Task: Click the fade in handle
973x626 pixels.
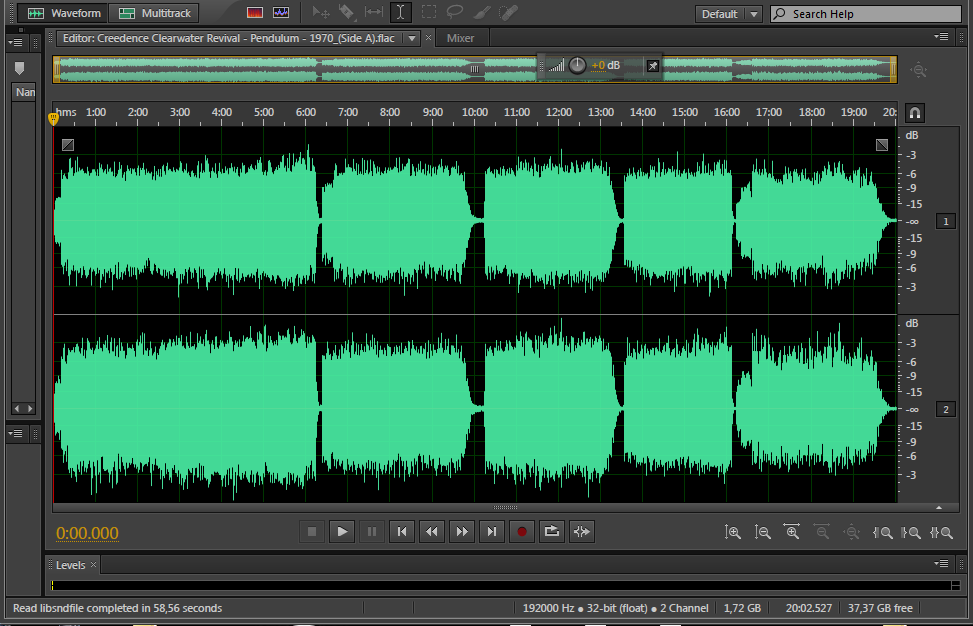Action: (x=68, y=145)
